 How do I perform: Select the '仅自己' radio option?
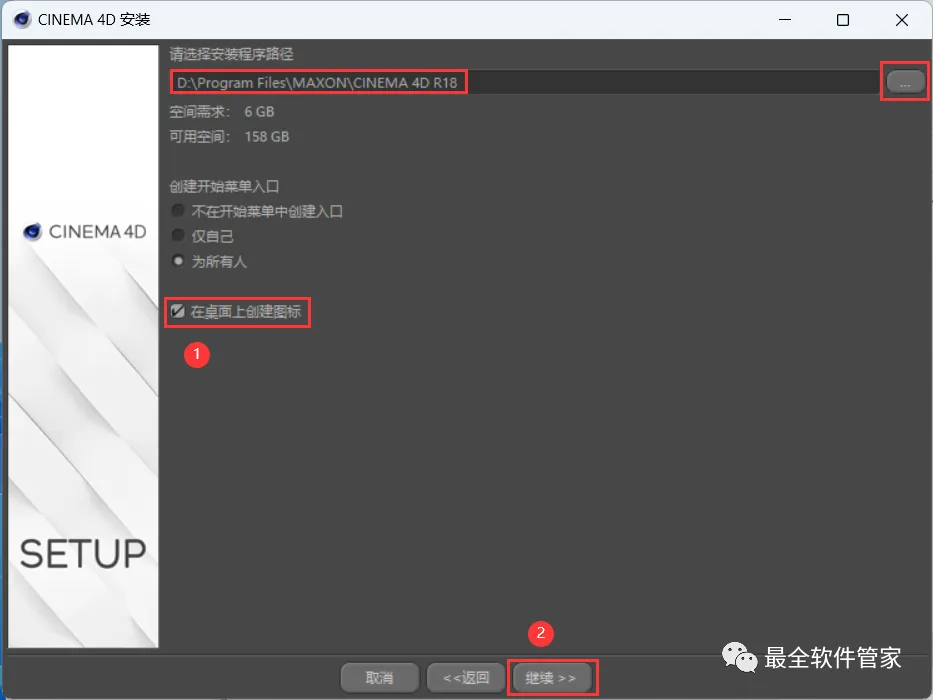click(x=203, y=236)
